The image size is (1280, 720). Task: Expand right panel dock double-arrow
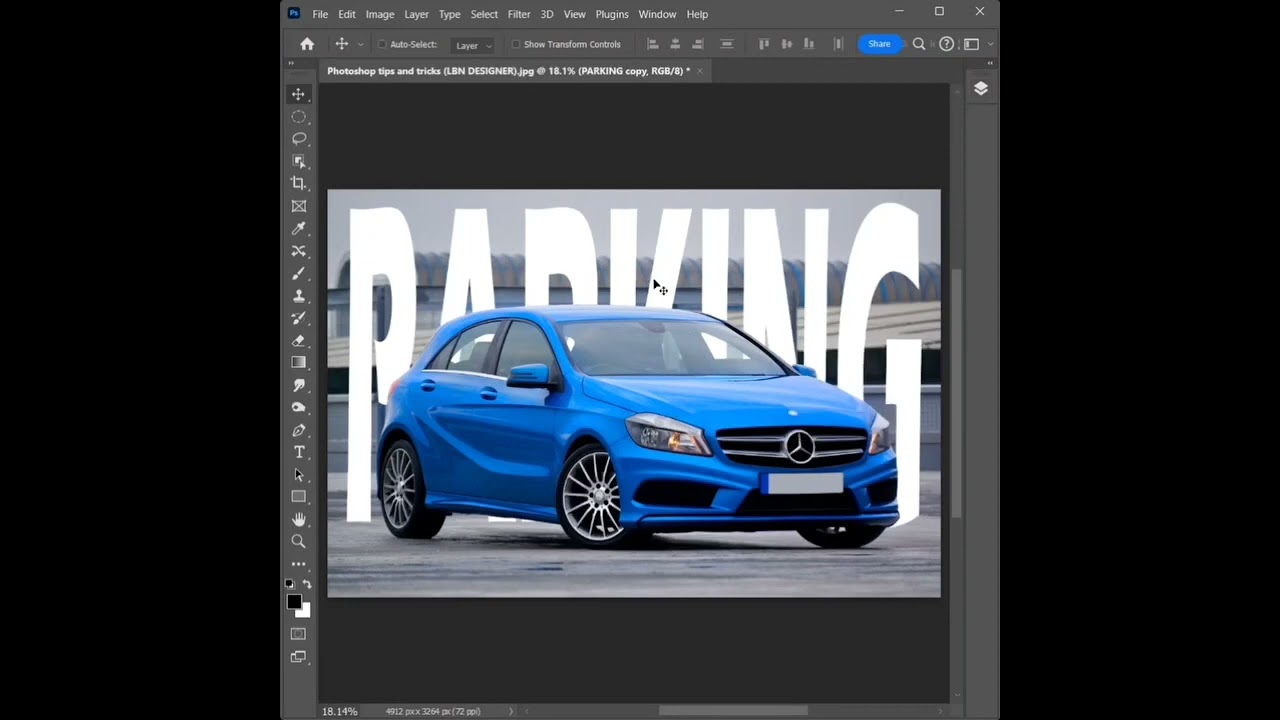tap(990, 64)
